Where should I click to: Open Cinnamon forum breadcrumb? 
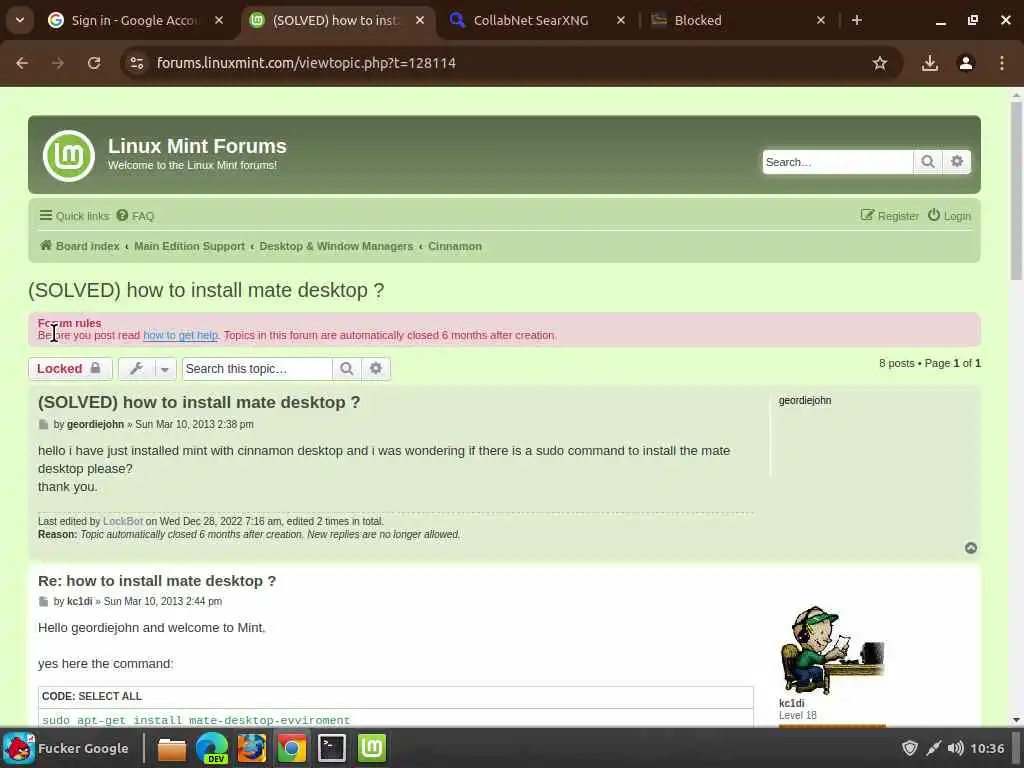tap(455, 246)
